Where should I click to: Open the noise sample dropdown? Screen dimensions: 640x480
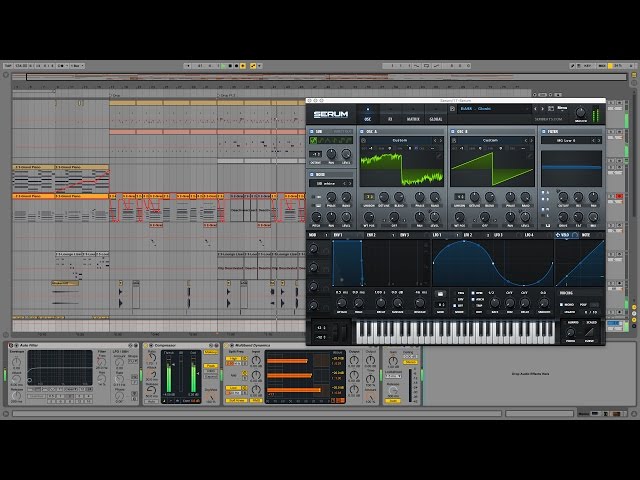(327, 184)
